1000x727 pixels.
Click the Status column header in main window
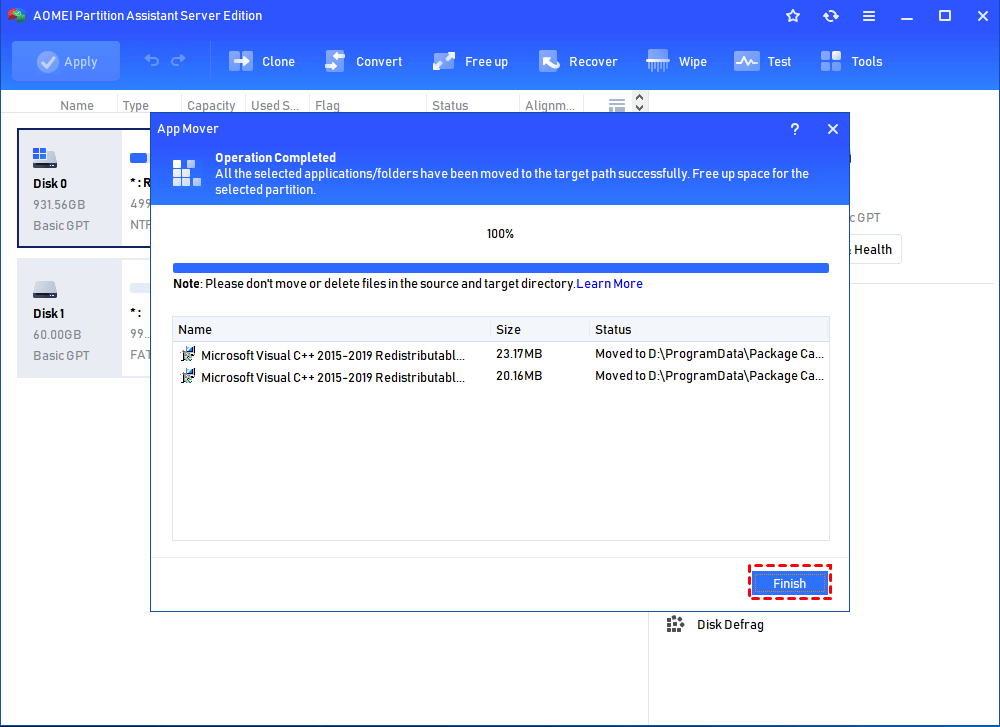450,105
